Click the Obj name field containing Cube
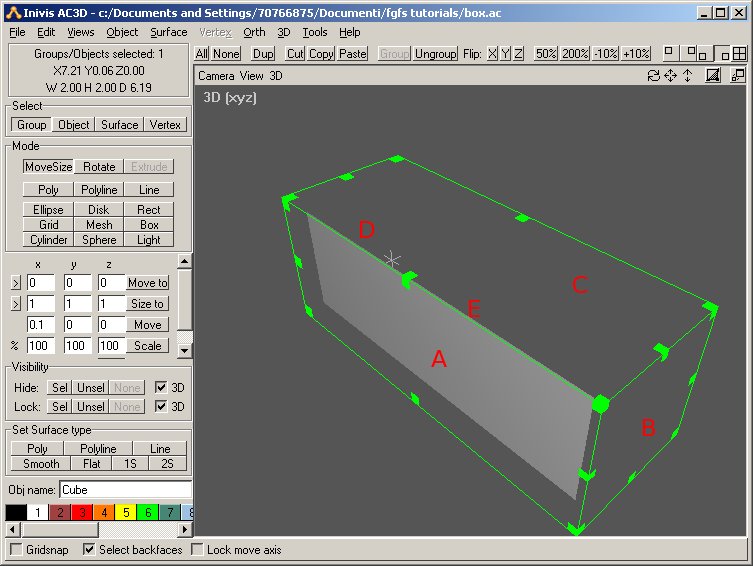 (125, 490)
